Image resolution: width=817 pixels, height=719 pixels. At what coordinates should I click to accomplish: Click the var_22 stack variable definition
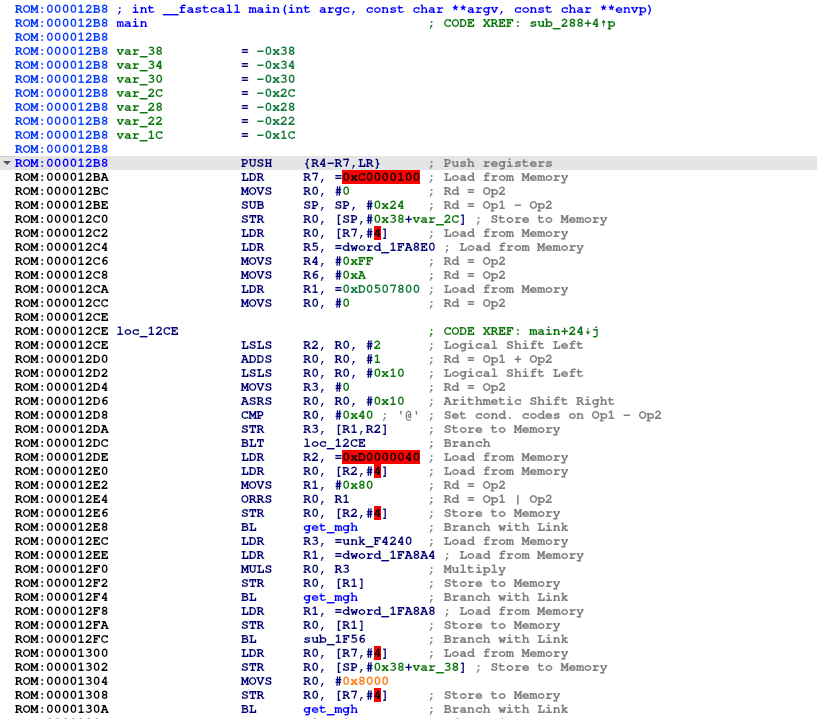click(139, 121)
